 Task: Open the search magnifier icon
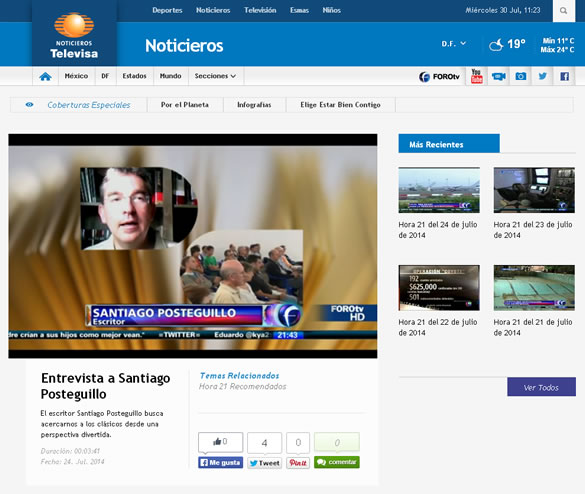coord(563,10)
